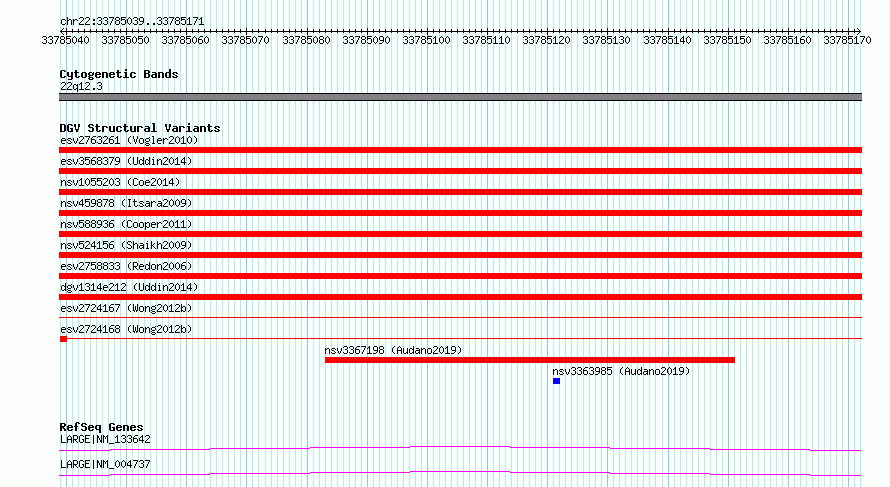890x487 pixels.
Task: Select the 22q12.3 band label
Action: coord(81,86)
